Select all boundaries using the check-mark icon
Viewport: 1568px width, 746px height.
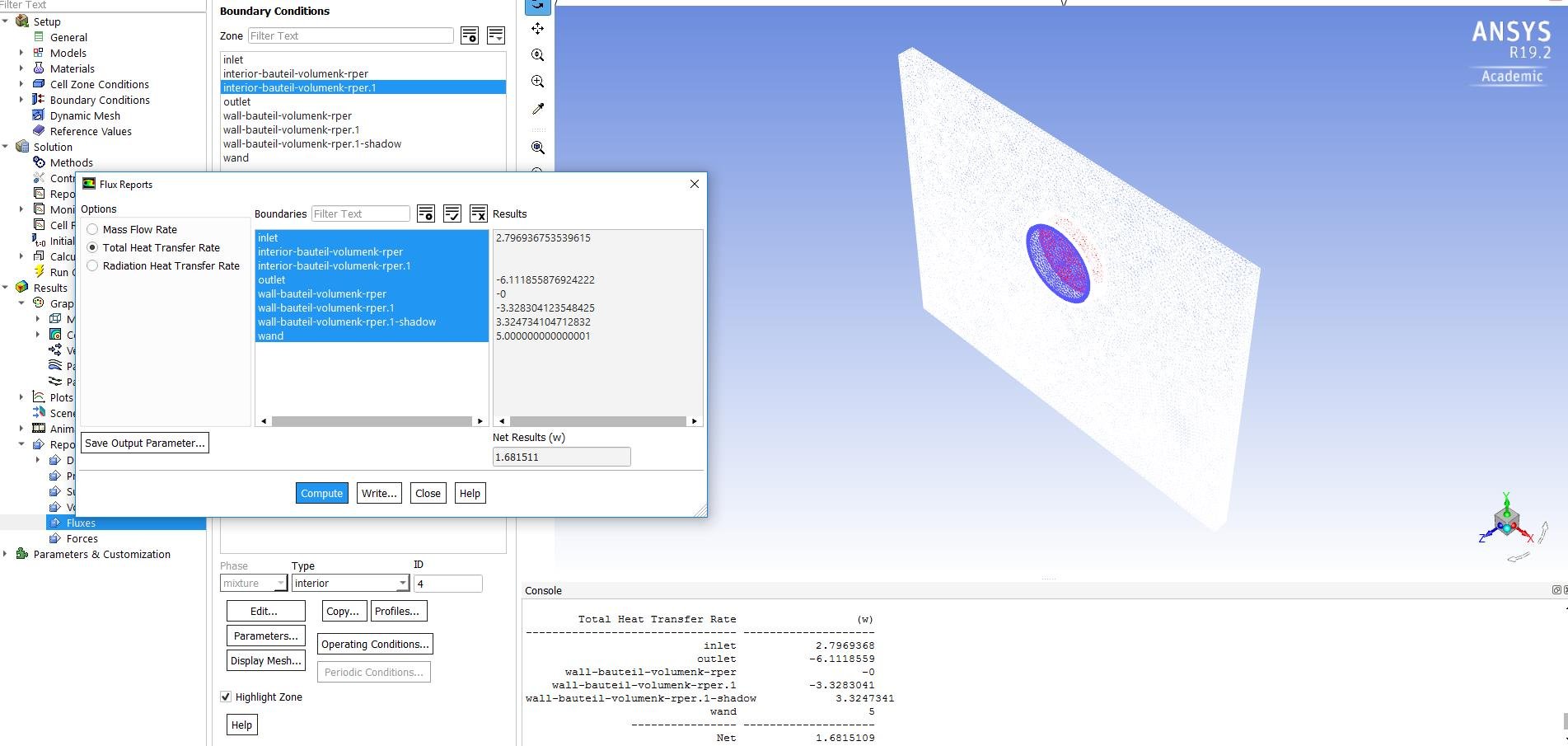coord(452,213)
